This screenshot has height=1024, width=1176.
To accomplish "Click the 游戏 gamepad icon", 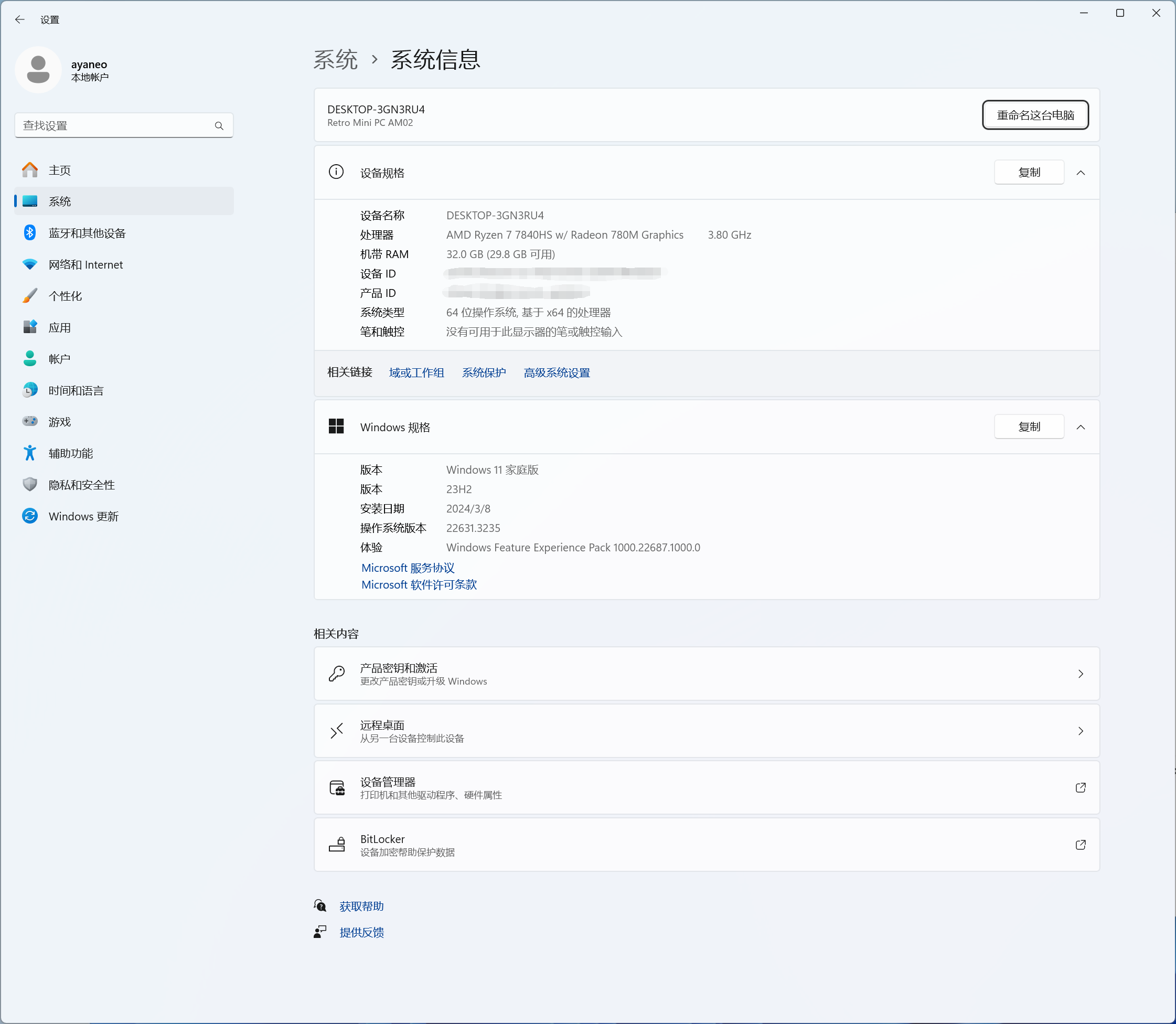I will [x=30, y=421].
